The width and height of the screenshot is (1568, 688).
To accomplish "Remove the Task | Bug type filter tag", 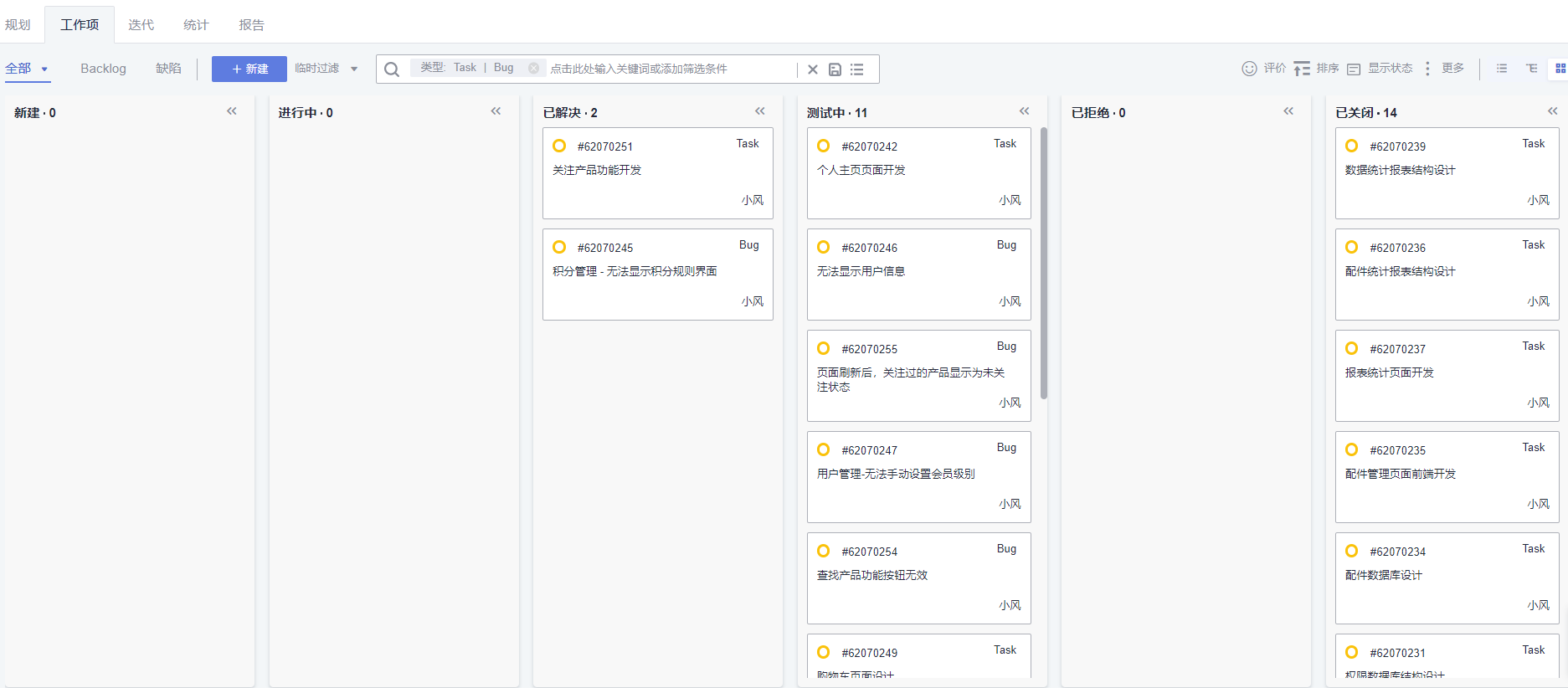I will tap(533, 69).
